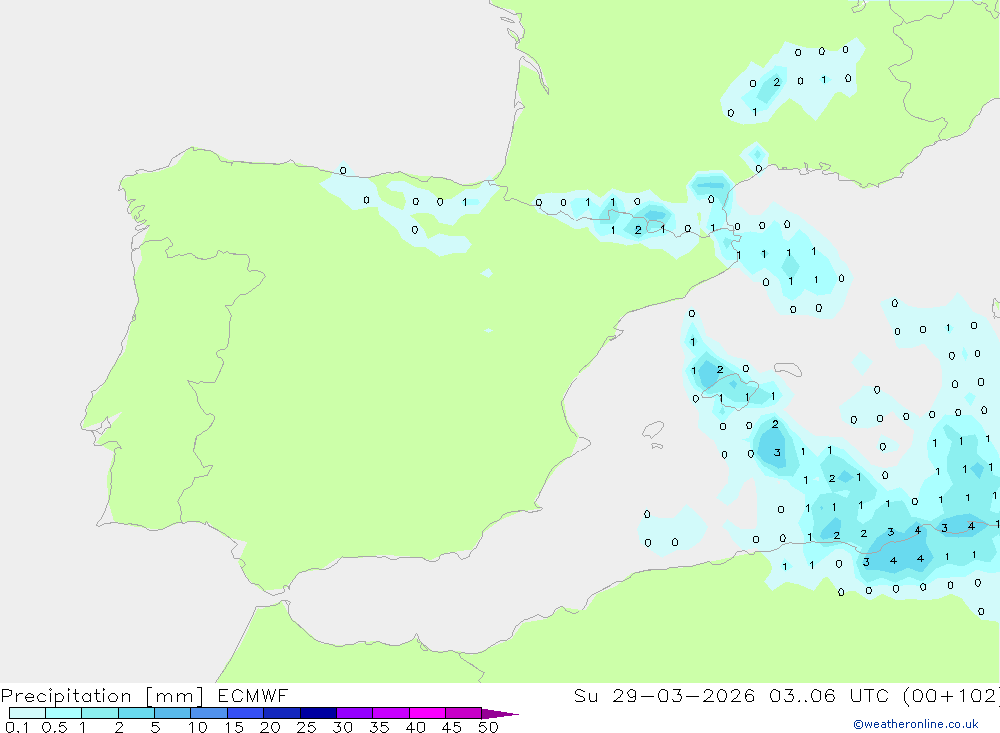Click the '0.1' legend scale label

click(17, 727)
